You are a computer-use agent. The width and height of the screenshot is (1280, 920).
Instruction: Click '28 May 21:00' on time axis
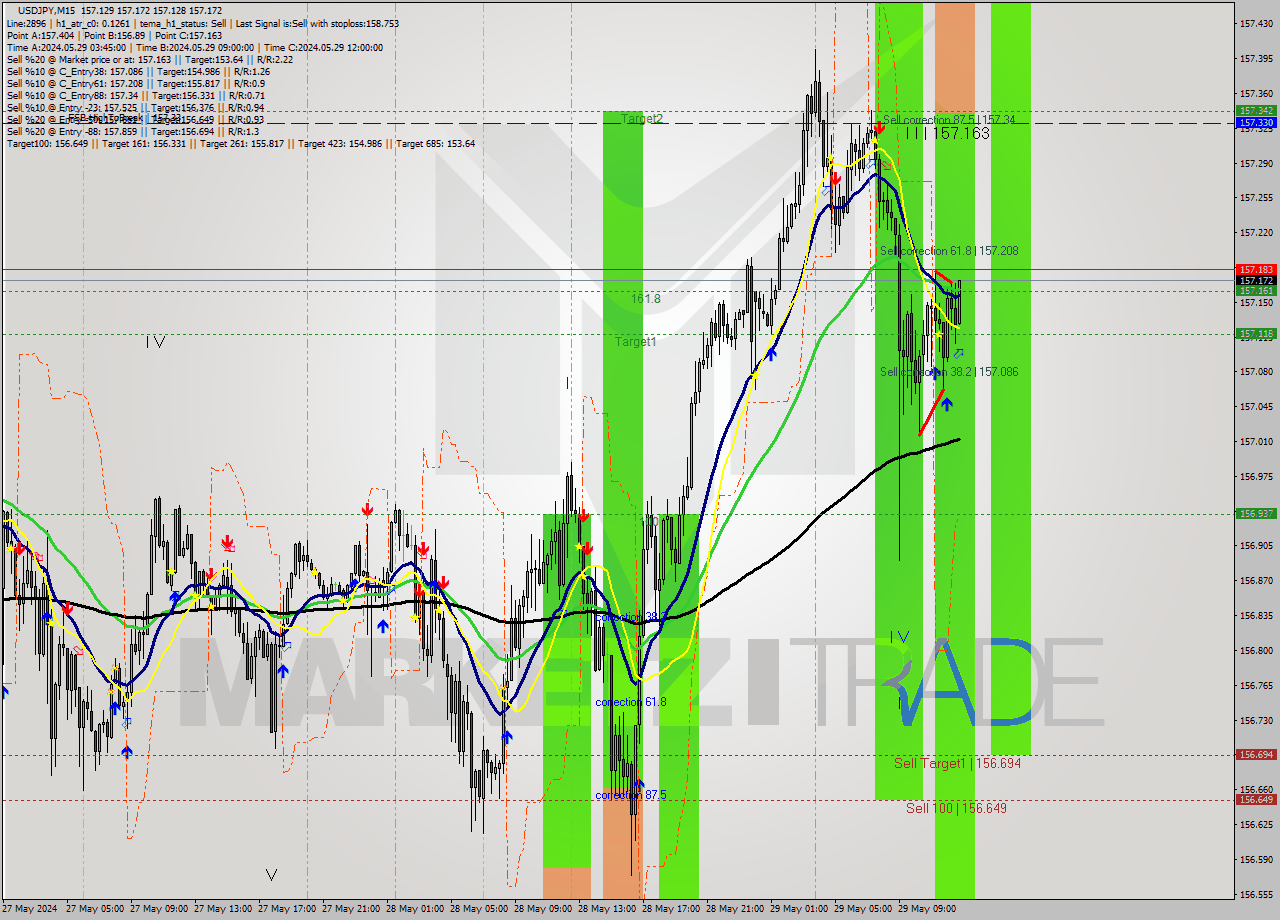(735, 909)
